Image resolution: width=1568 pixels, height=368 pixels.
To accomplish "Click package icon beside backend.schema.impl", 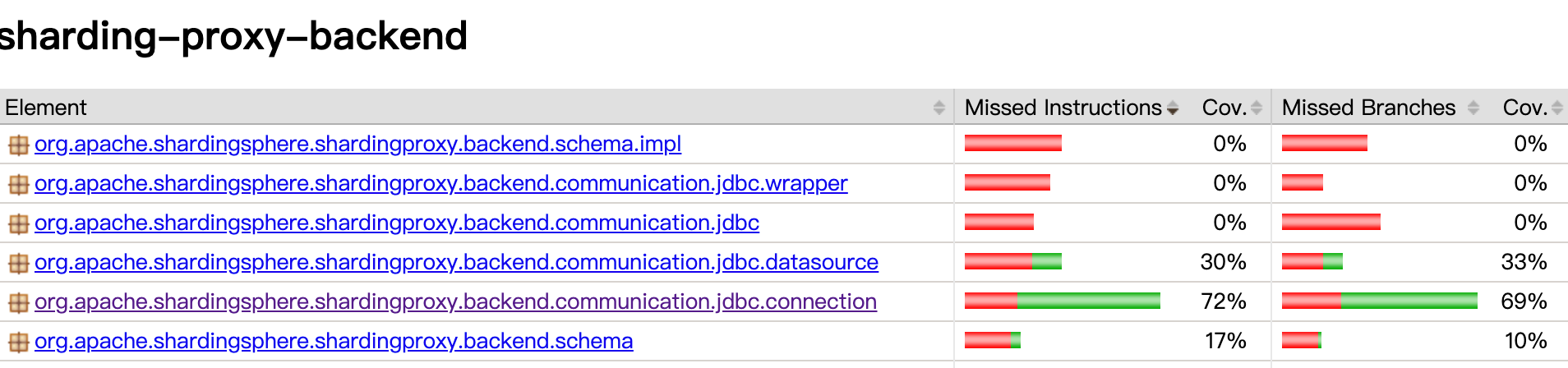I will (x=18, y=145).
